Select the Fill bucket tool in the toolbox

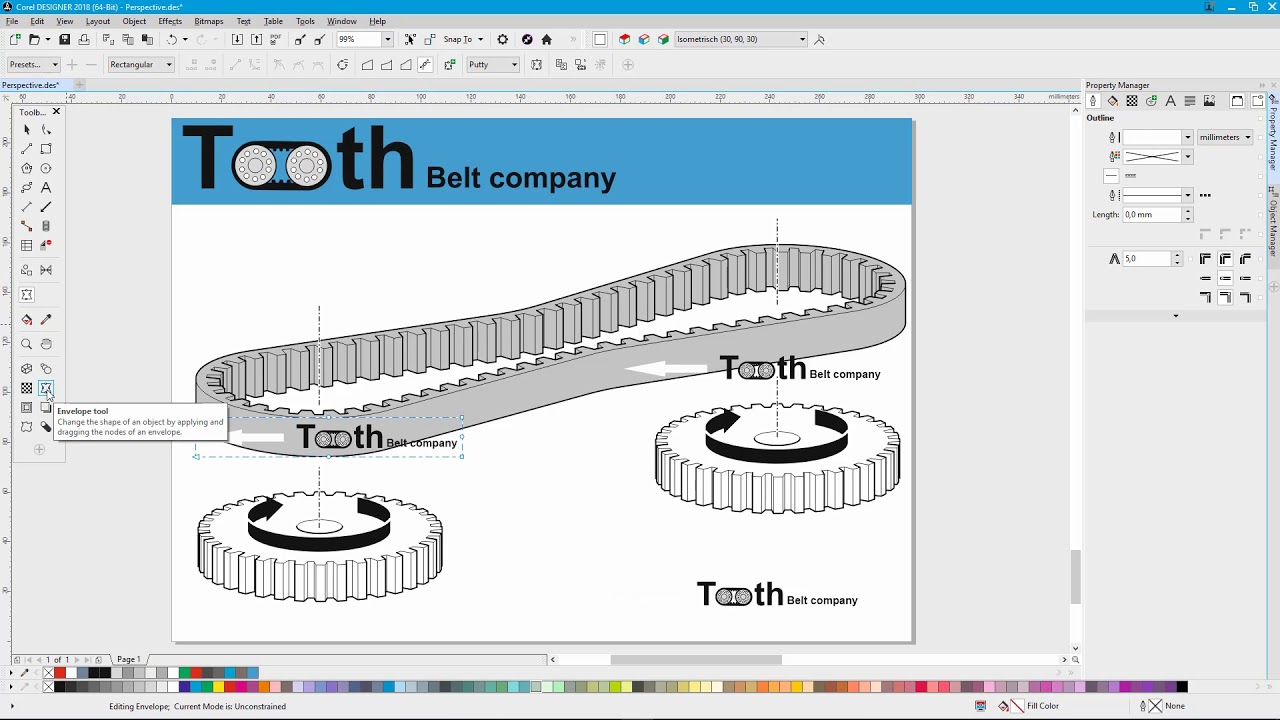27,320
